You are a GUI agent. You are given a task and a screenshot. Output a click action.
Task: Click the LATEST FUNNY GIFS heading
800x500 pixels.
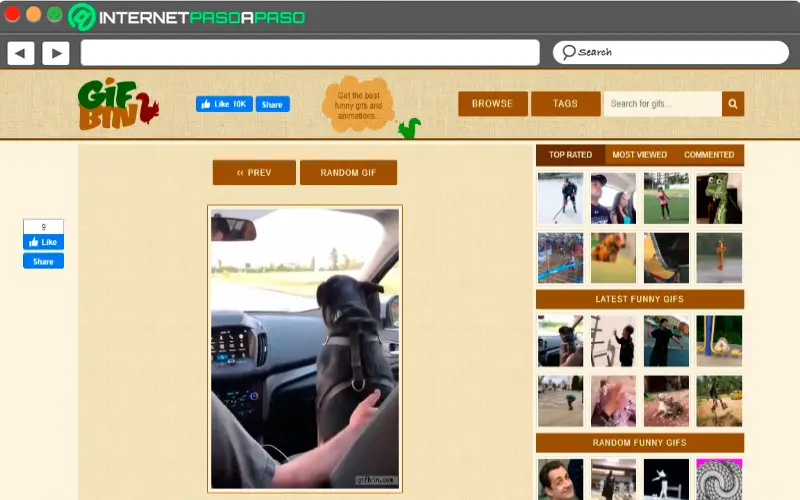point(640,299)
